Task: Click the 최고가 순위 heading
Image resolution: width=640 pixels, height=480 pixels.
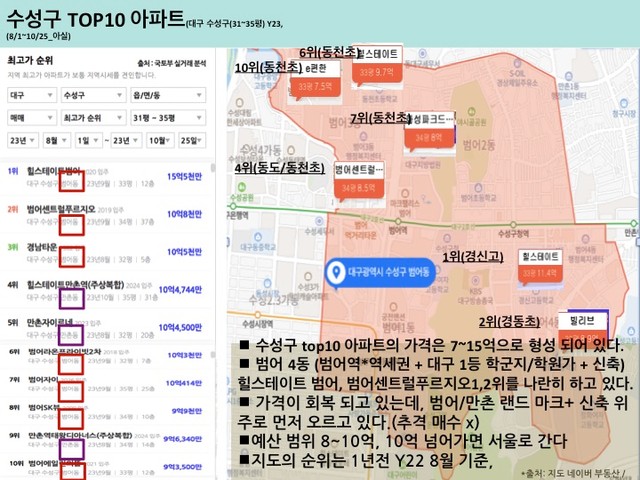Action: 30,61
